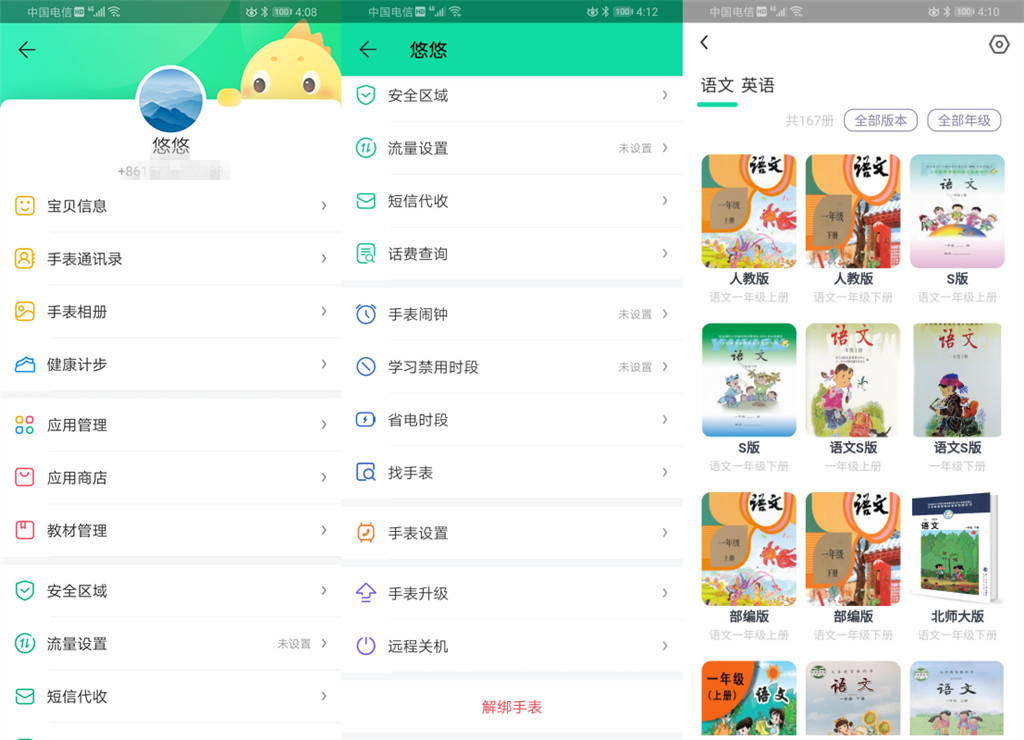Screen dimensions: 1024x740
Task: Tap the 手表闹钟 alarm clock icon
Action: coord(367,314)
